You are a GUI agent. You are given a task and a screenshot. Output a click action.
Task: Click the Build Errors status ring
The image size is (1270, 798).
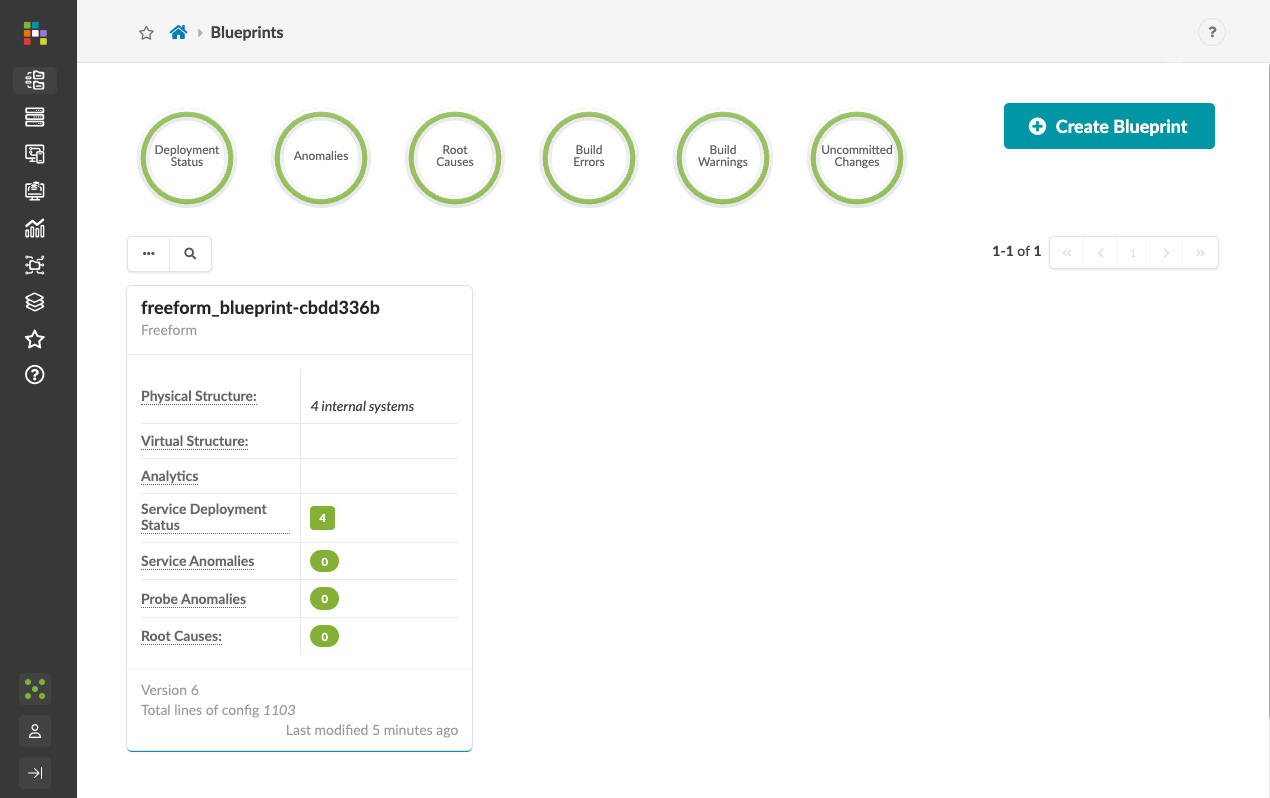coord(589,158)
